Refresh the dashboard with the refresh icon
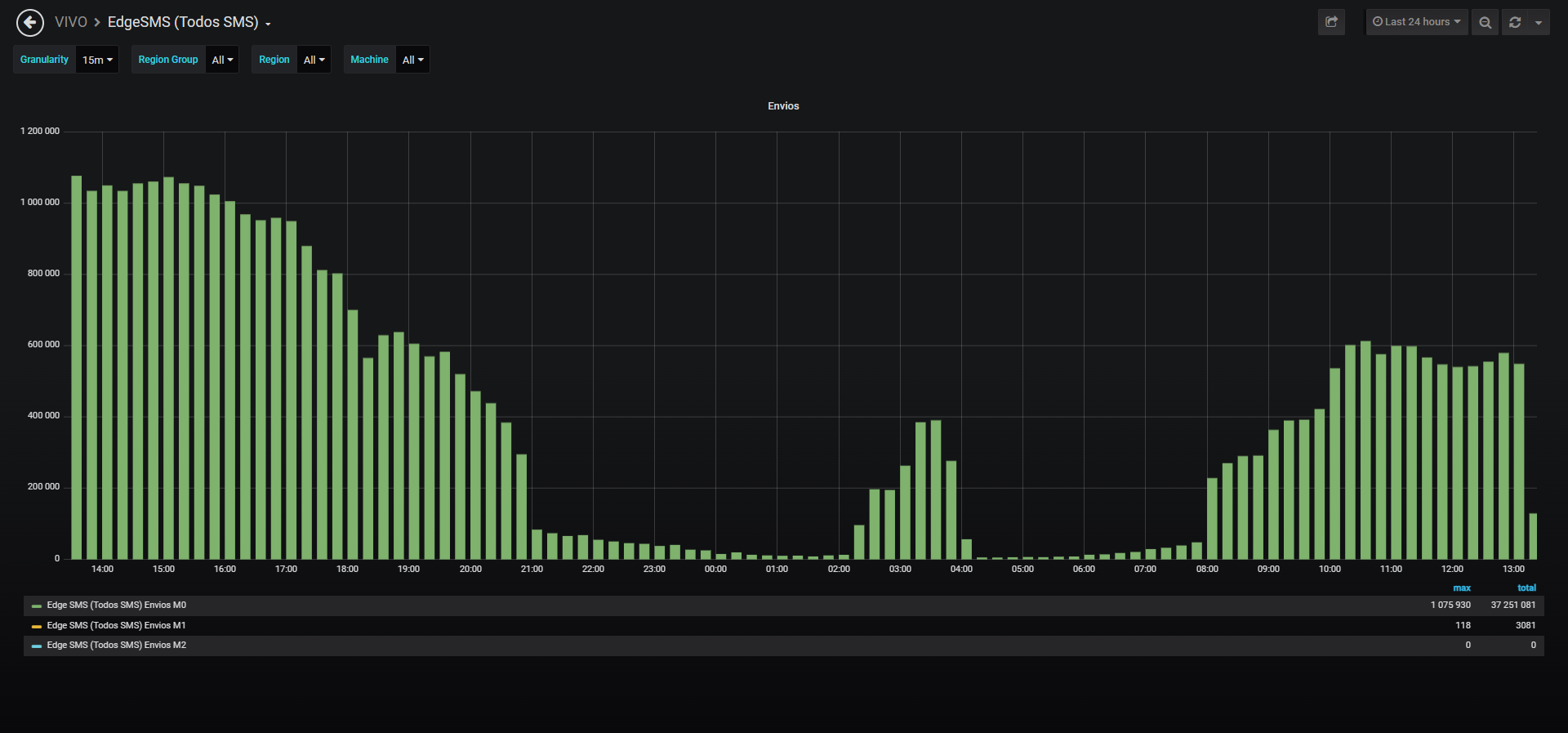 tap(1515, 22)
